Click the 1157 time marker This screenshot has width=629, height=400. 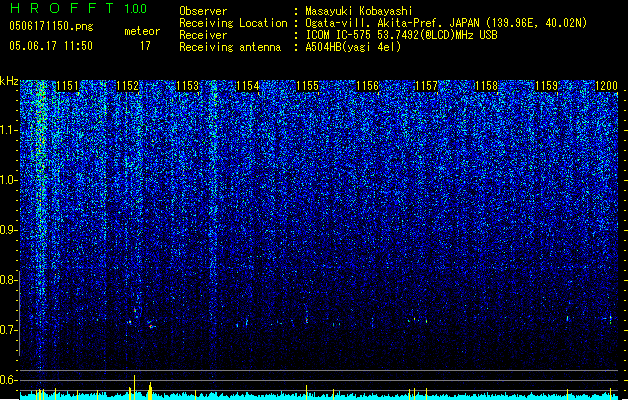click(426, 86)
